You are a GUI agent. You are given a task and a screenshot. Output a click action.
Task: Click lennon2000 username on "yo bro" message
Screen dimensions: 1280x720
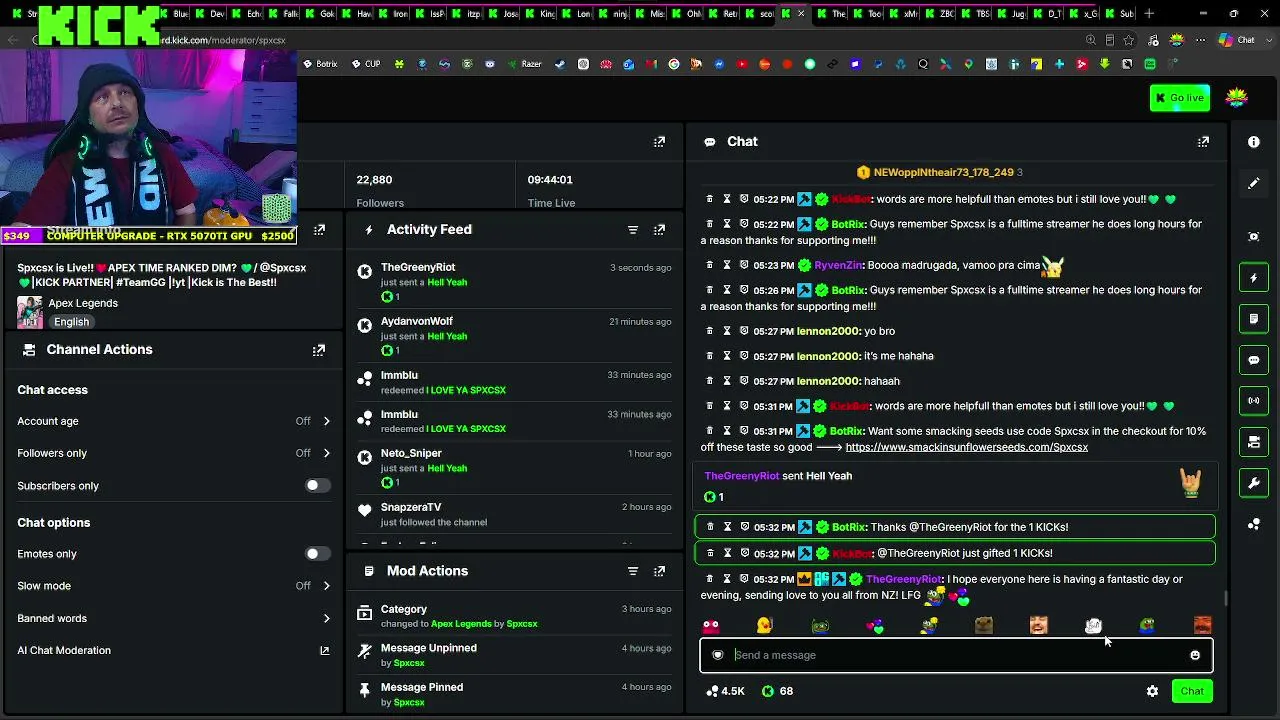coord(828,331)
